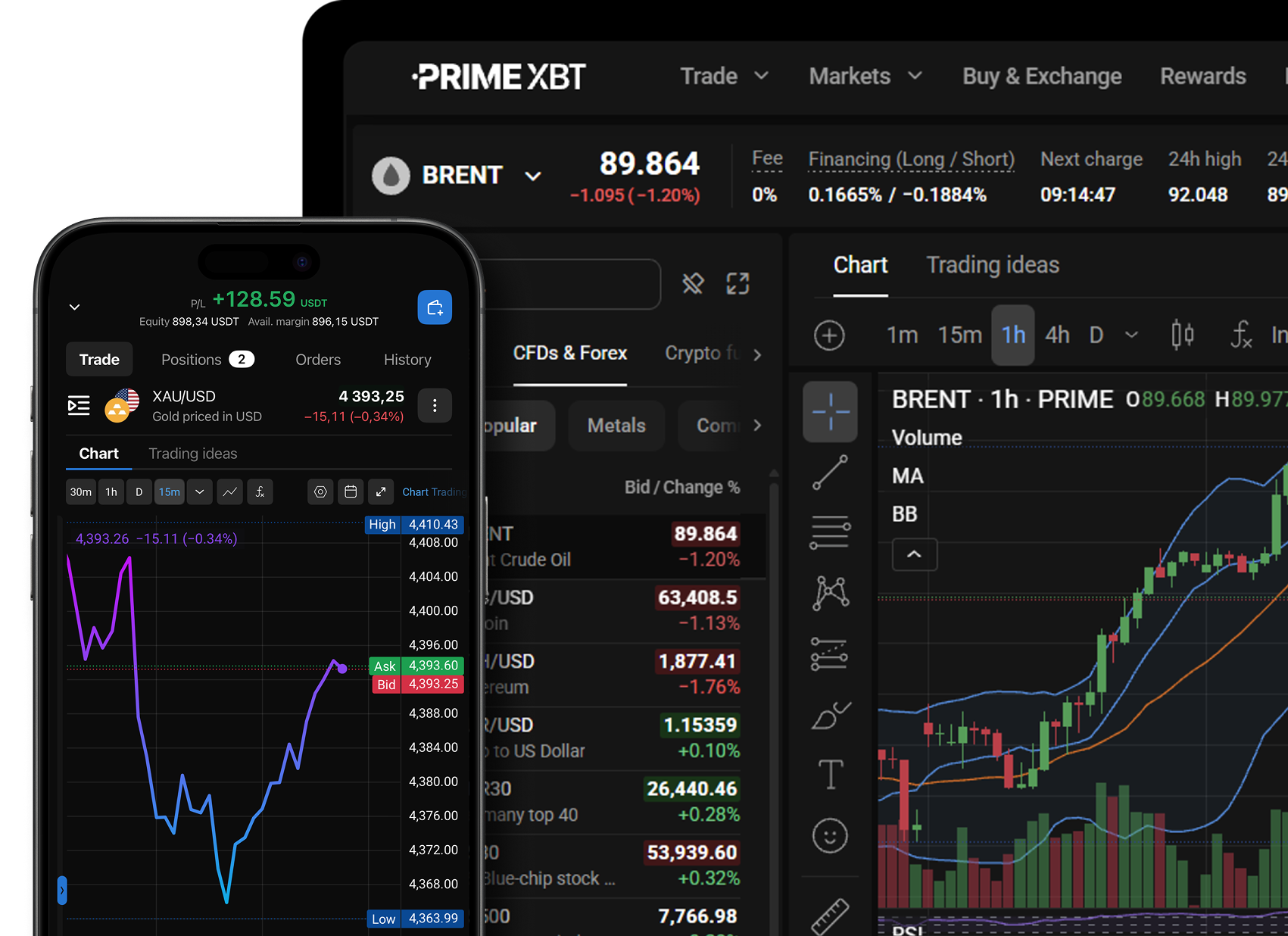Select the forecast position tool

tap(830, 654)
